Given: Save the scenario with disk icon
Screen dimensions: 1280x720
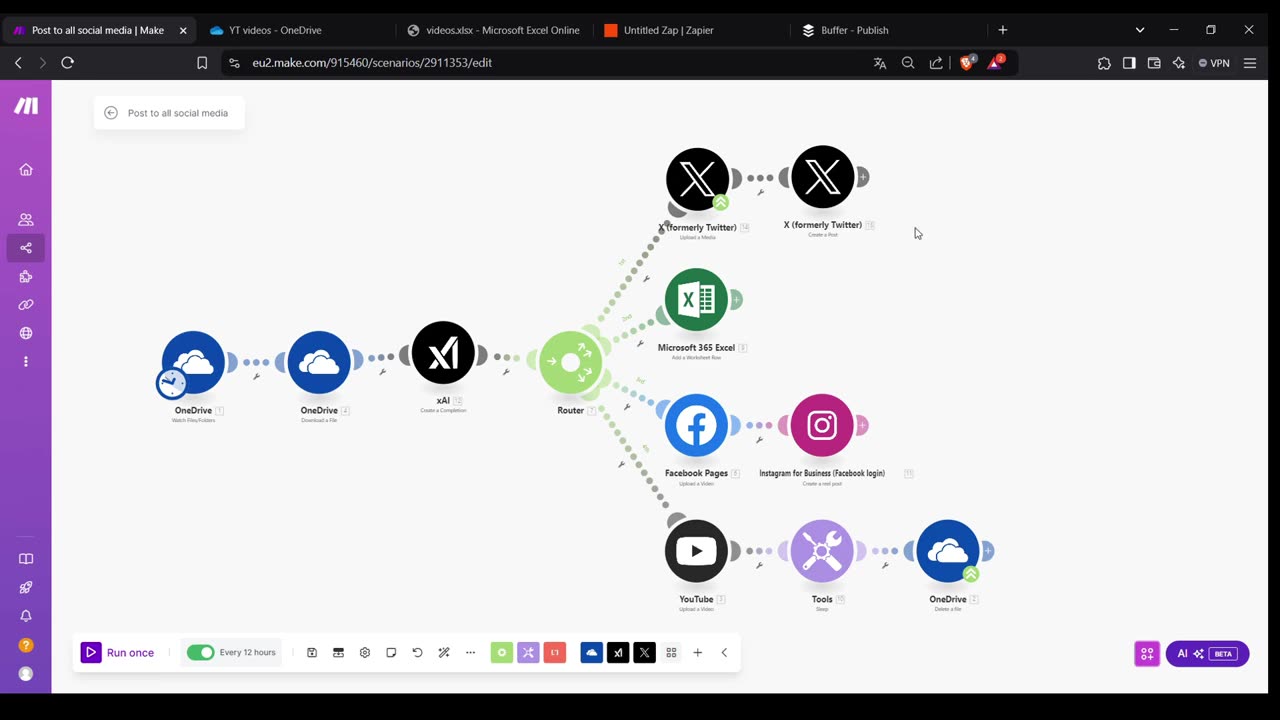Looking at the screenshot, I should coord(312,652).
